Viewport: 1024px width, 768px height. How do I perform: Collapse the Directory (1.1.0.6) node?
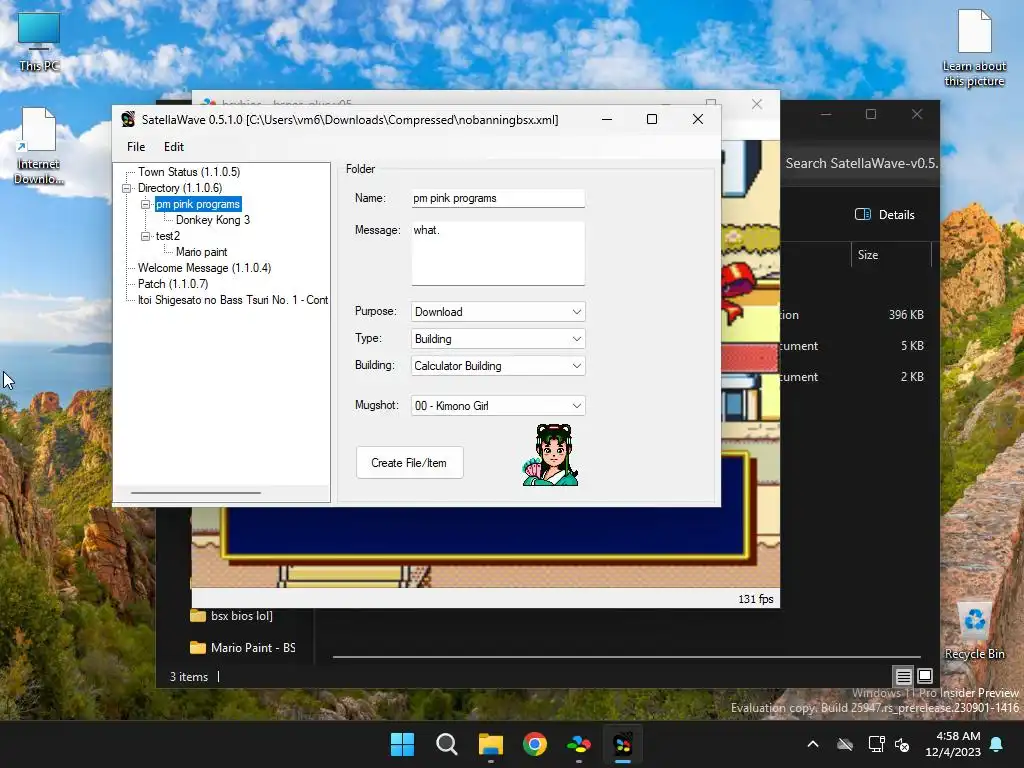[127, 188]
